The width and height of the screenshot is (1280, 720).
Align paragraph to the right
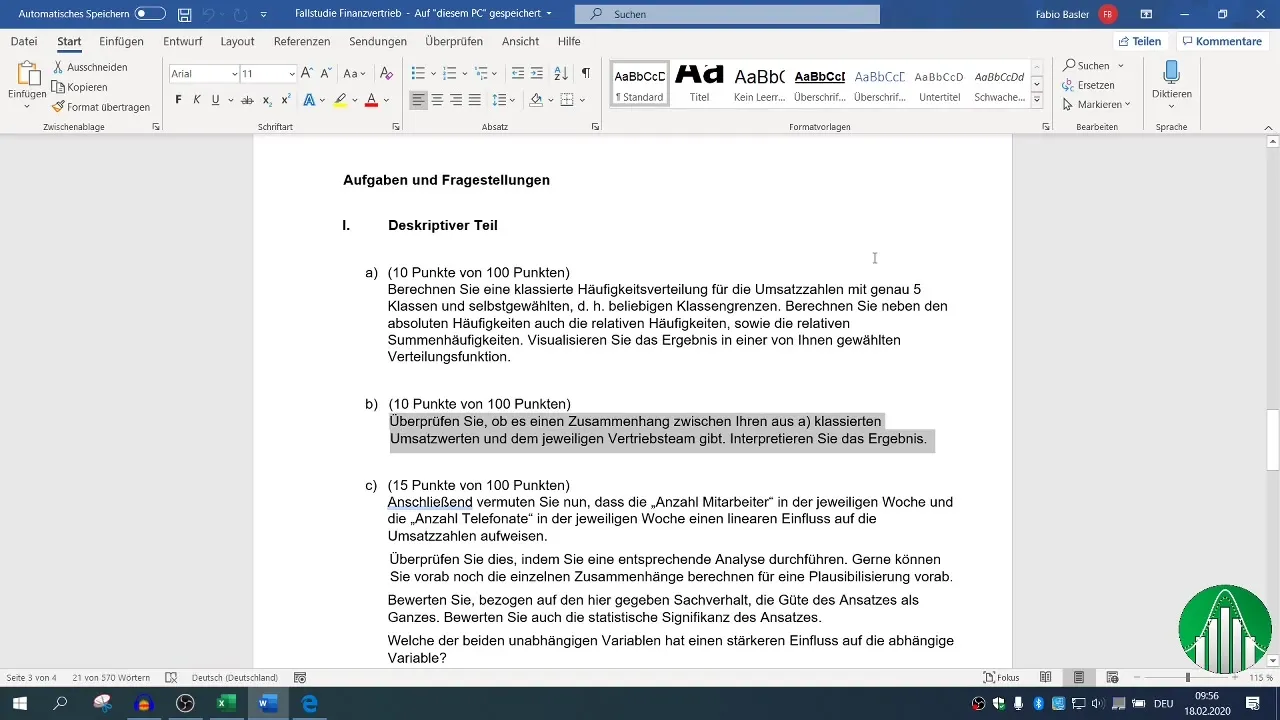coord(456,100)
